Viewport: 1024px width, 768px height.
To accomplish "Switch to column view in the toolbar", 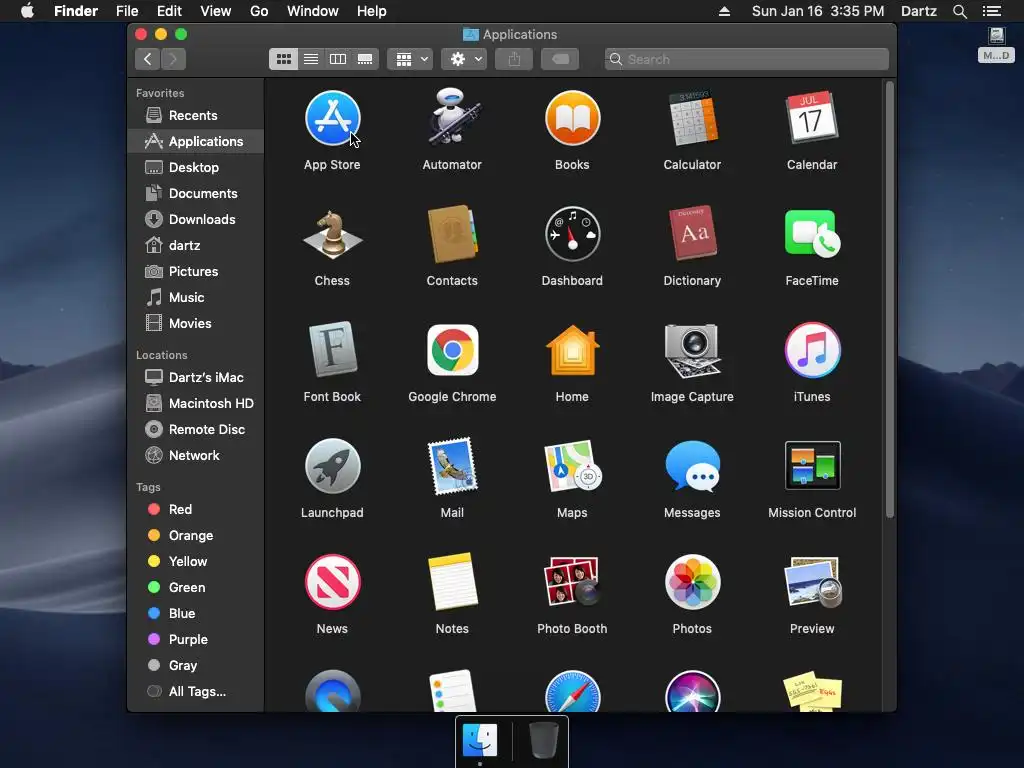I will pyautogui.click(x=338, y=59).
